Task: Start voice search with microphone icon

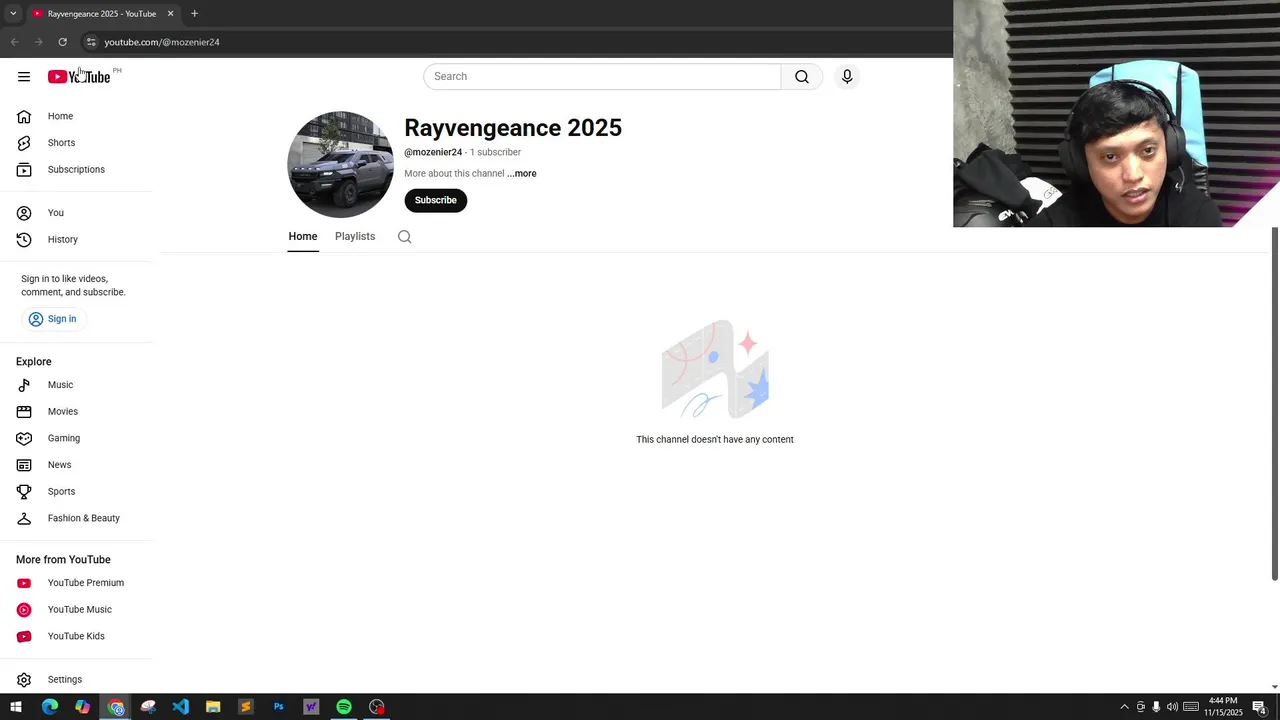Action: pyautogui.click(x=847, y=77)
